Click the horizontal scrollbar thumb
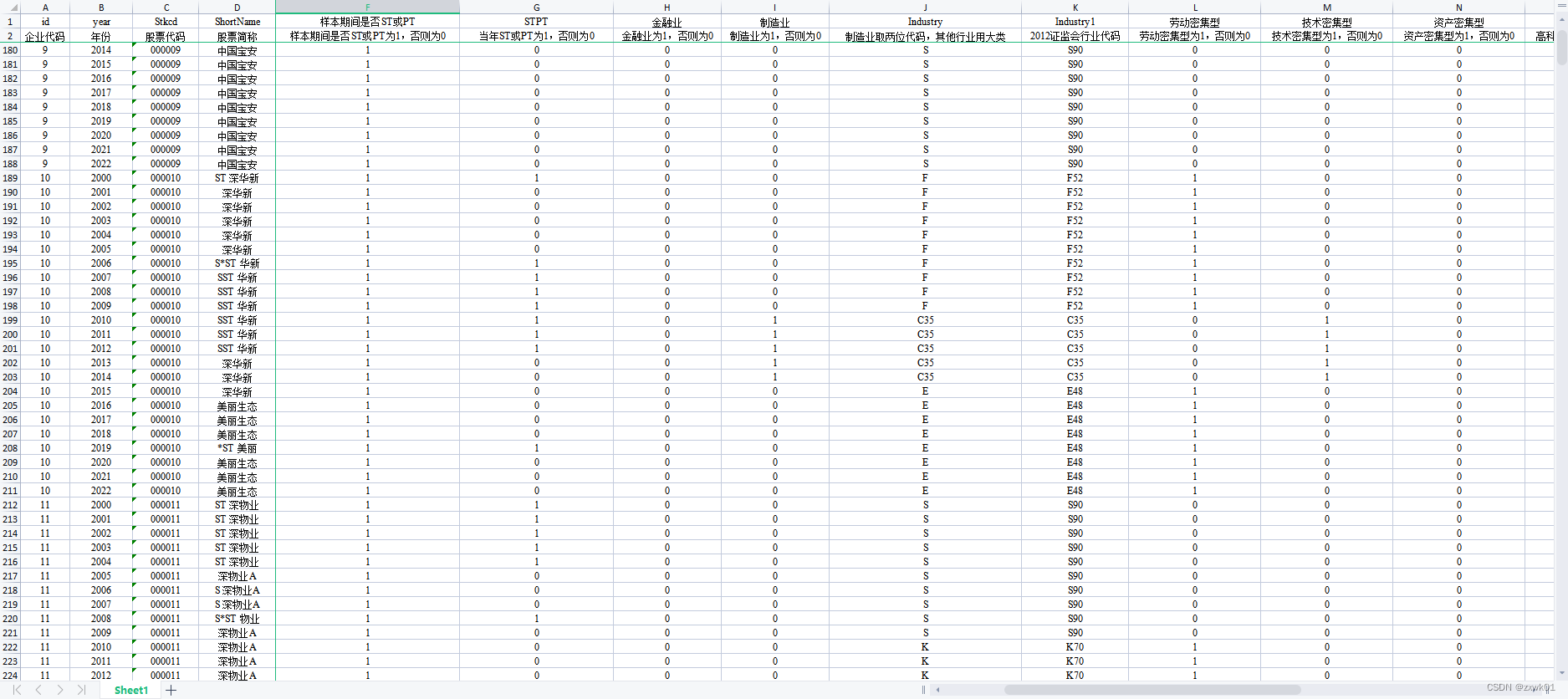 pyautogui.click(x=1152, y=690)
